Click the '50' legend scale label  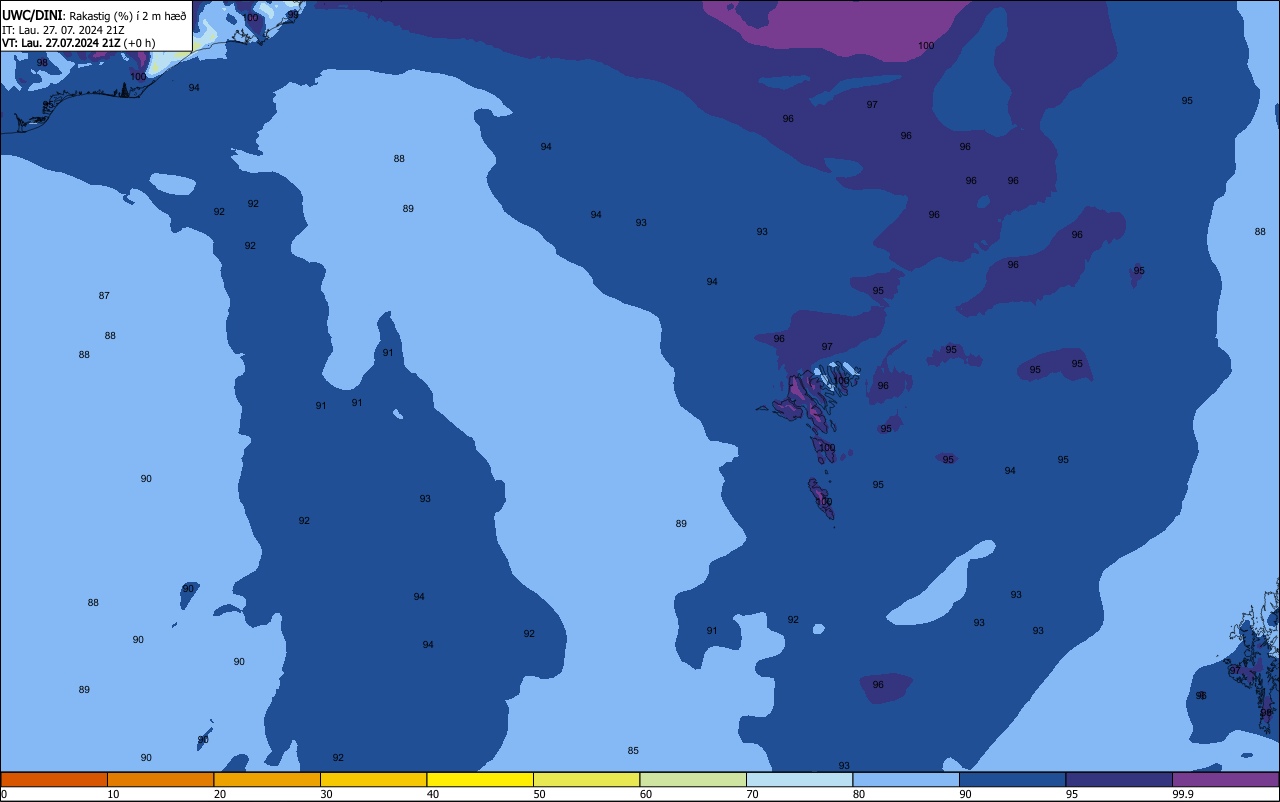pyautogui.click(x=539, y=794)
